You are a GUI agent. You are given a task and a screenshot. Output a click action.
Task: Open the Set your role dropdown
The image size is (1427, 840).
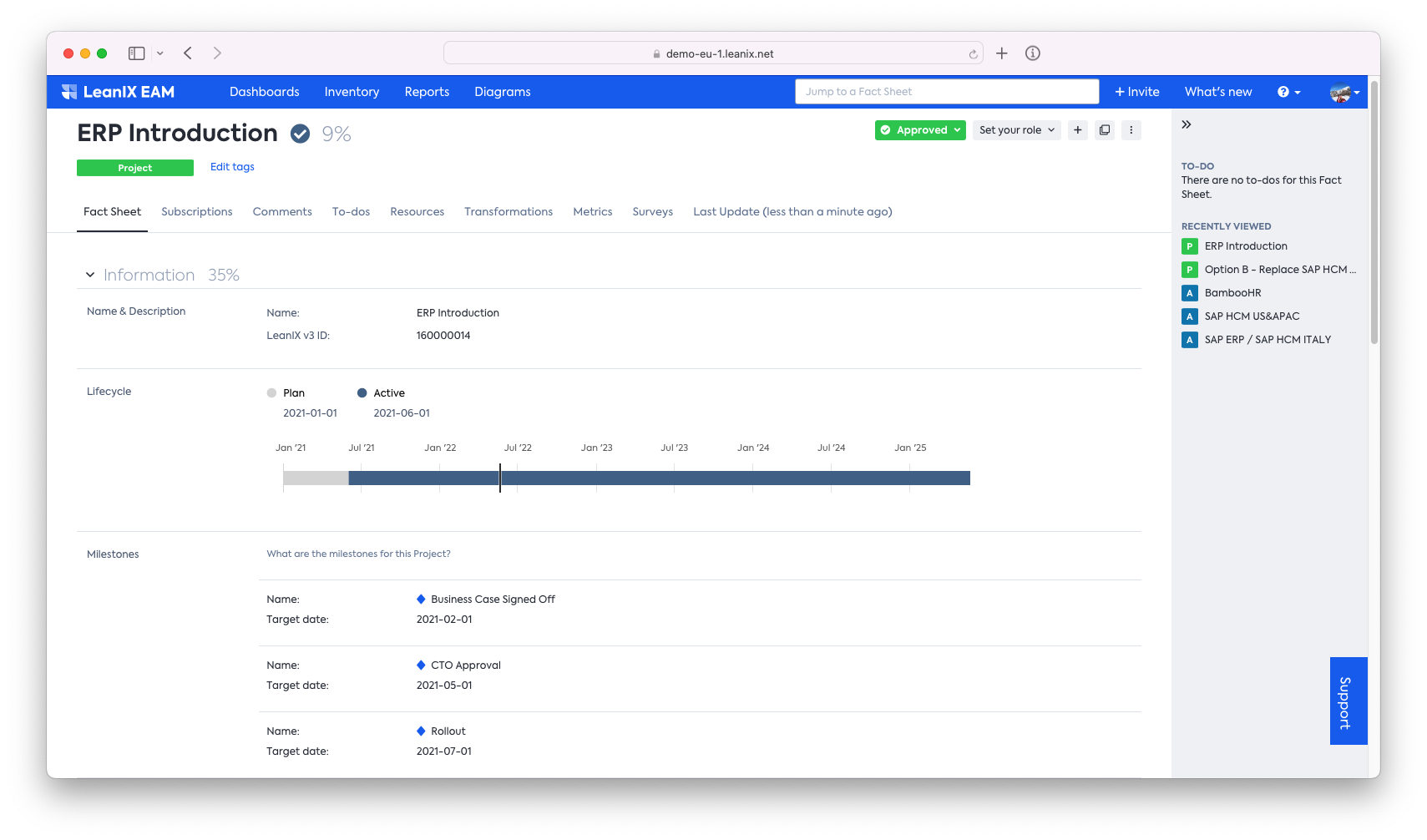1017,130
